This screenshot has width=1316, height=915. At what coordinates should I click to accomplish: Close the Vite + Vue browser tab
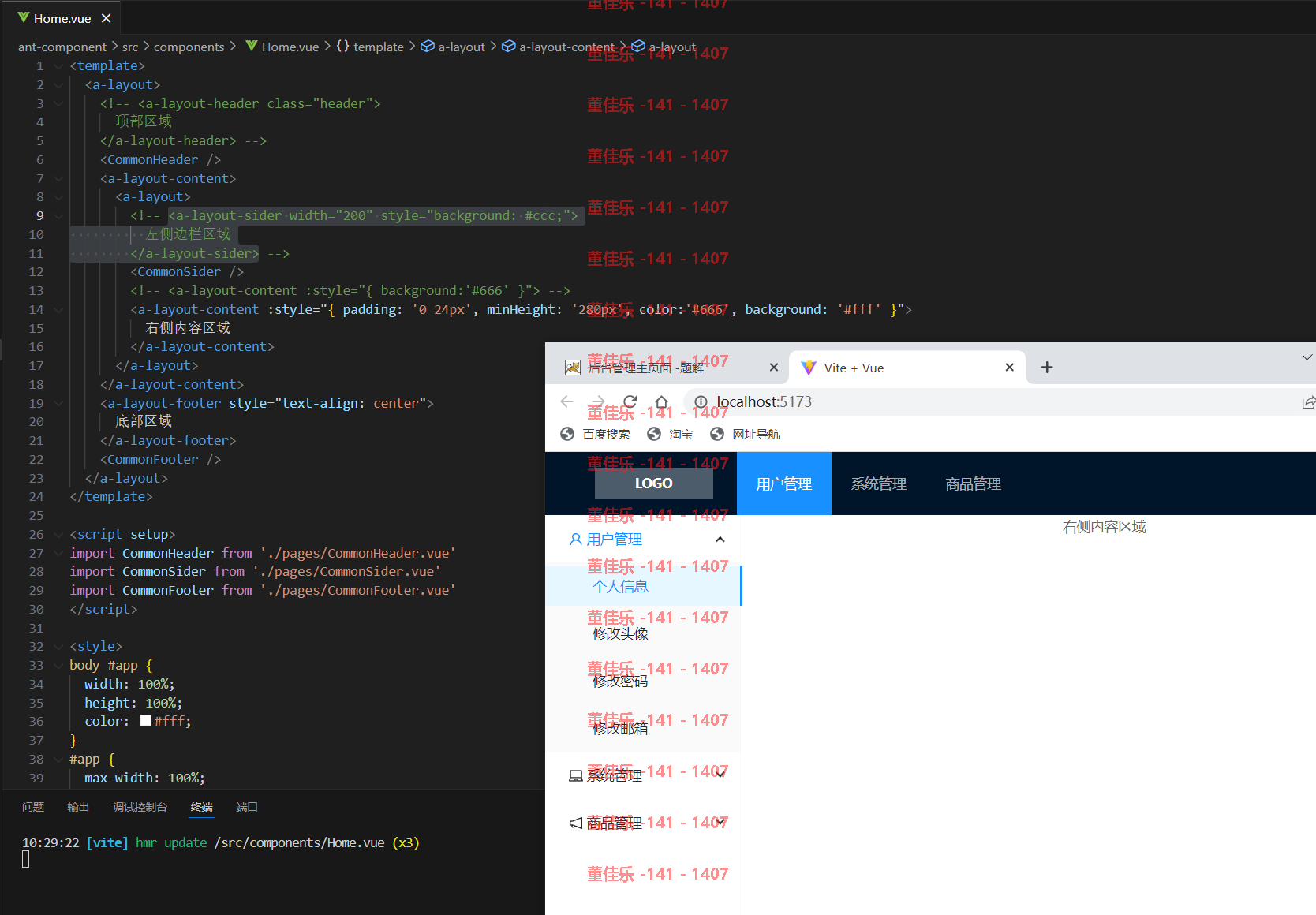click(x=1009, y=368)
